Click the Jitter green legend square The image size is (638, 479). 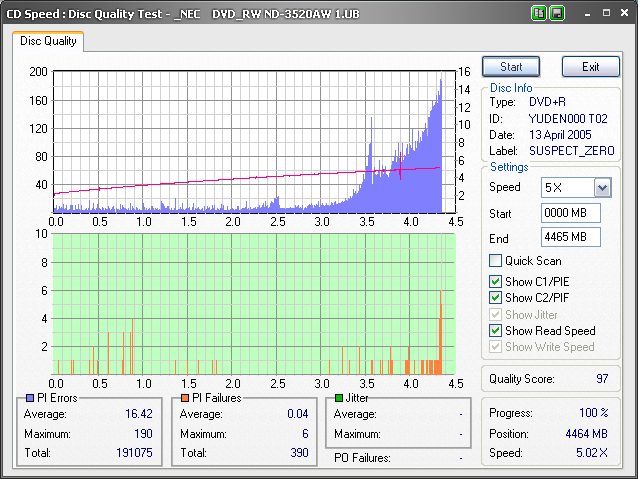click(x=339, y=398)
